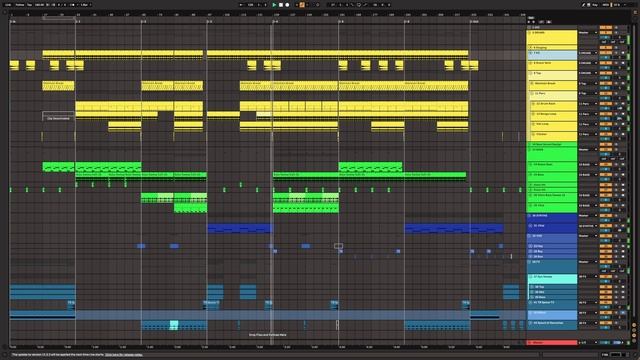Viewport: 640px width, 360px height.
Task: Click the second circular show/hide button, bottom right
Action: point(635,331)
